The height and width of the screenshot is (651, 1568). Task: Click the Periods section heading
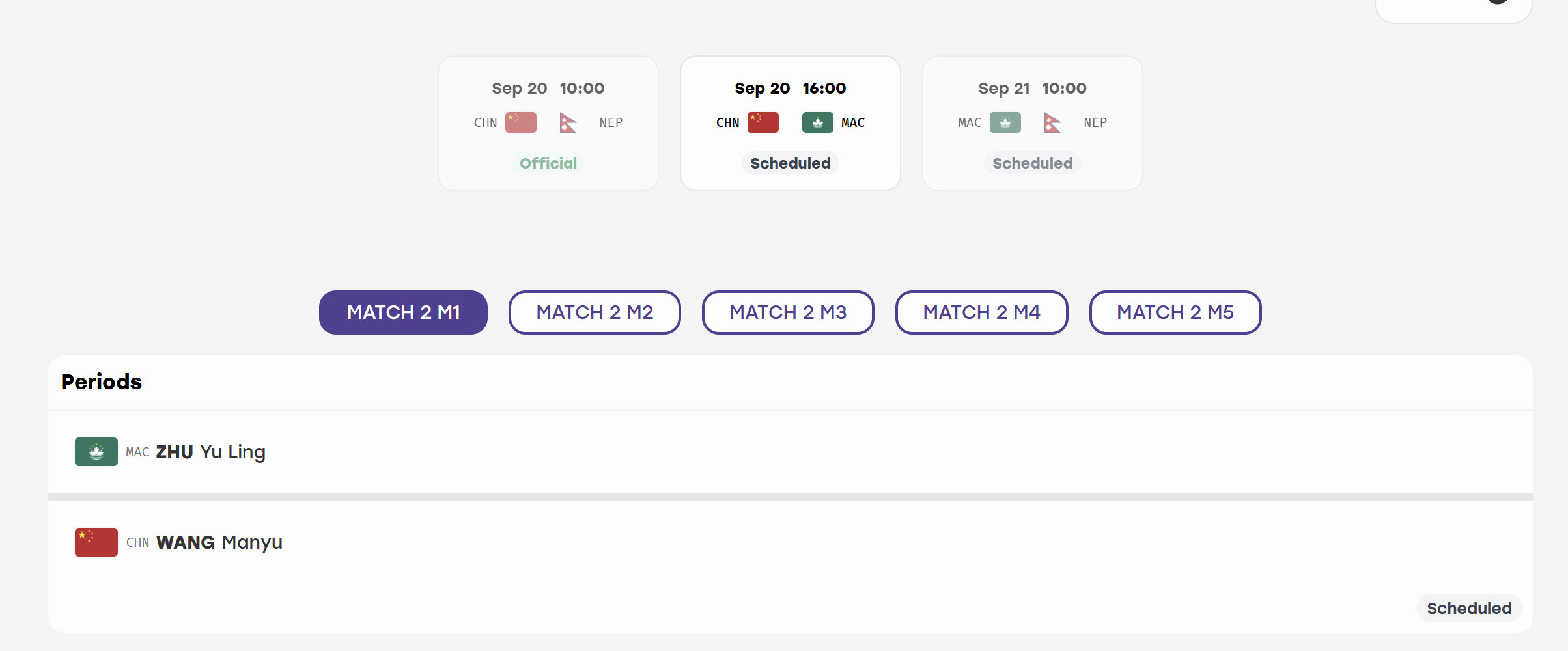pyautogui.click(x=101, y=381)
